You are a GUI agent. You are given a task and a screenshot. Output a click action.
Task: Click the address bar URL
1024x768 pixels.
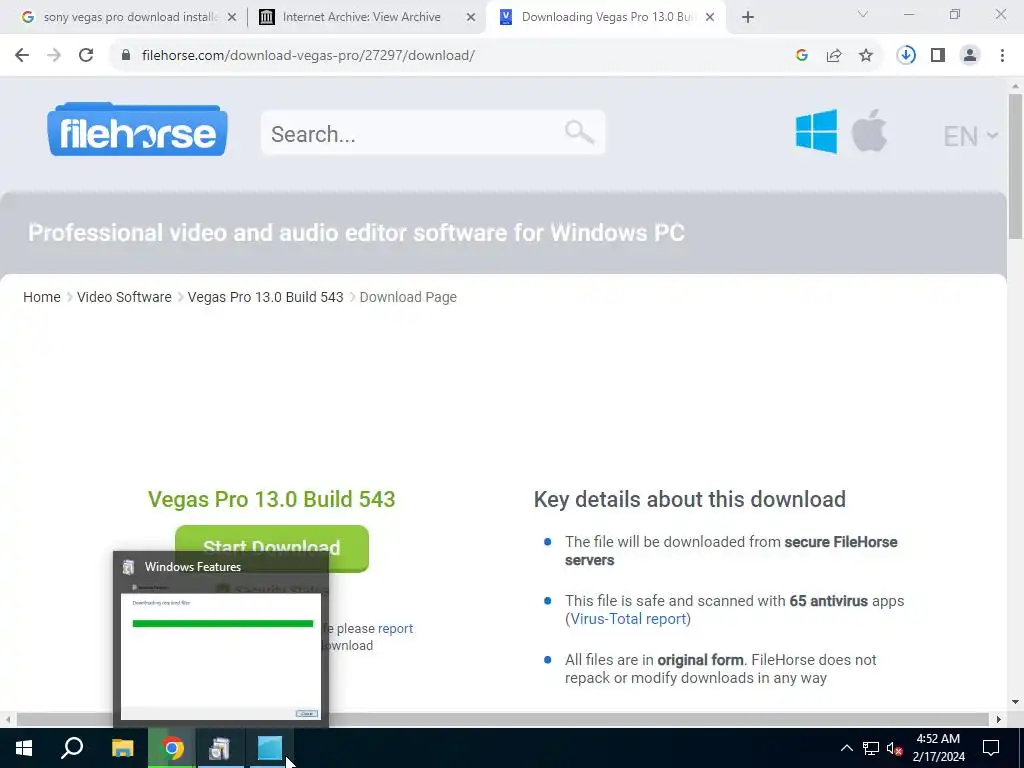[308, 56]
